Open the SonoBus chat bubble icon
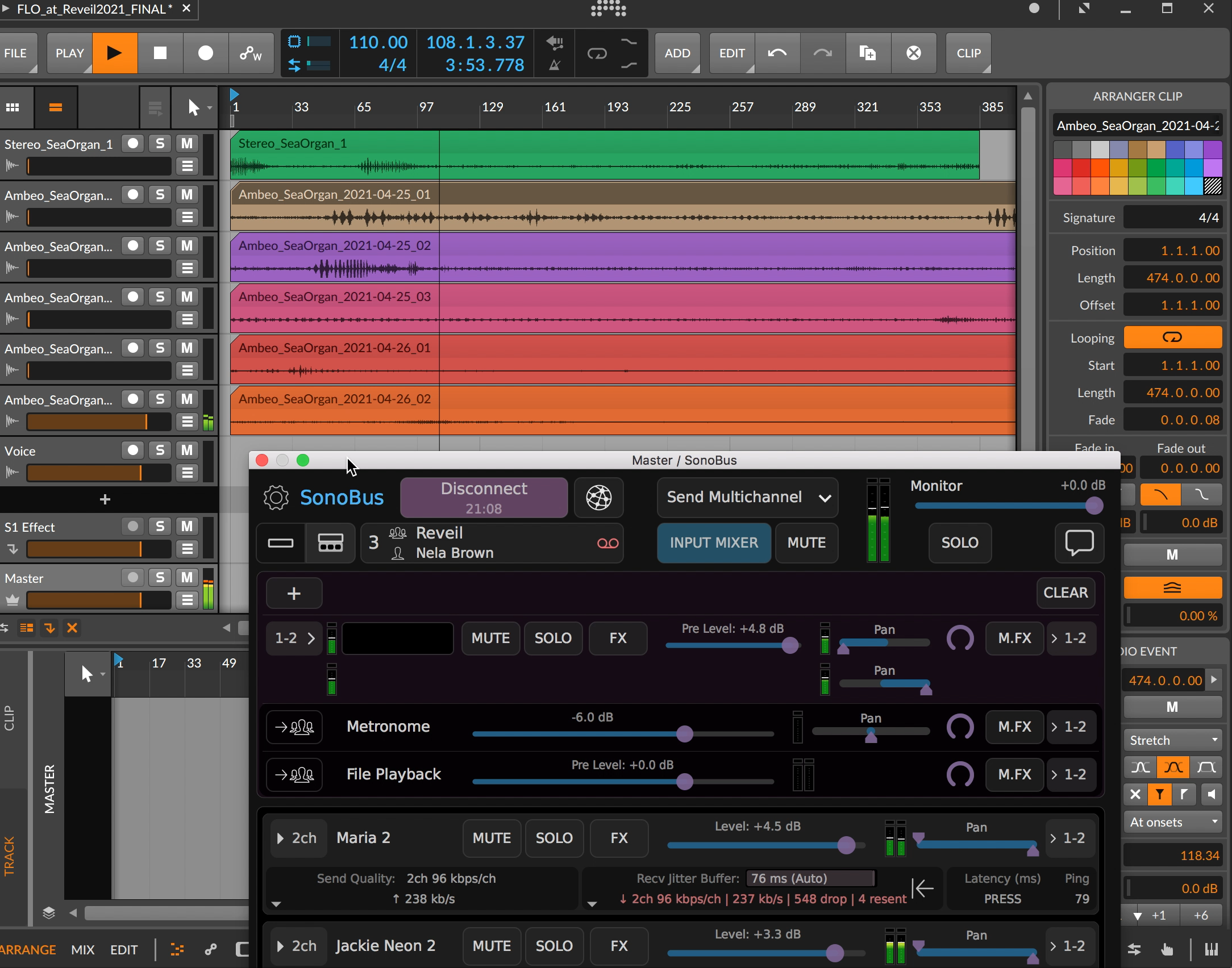1232x968 pixels. [x=1079, y=543]
